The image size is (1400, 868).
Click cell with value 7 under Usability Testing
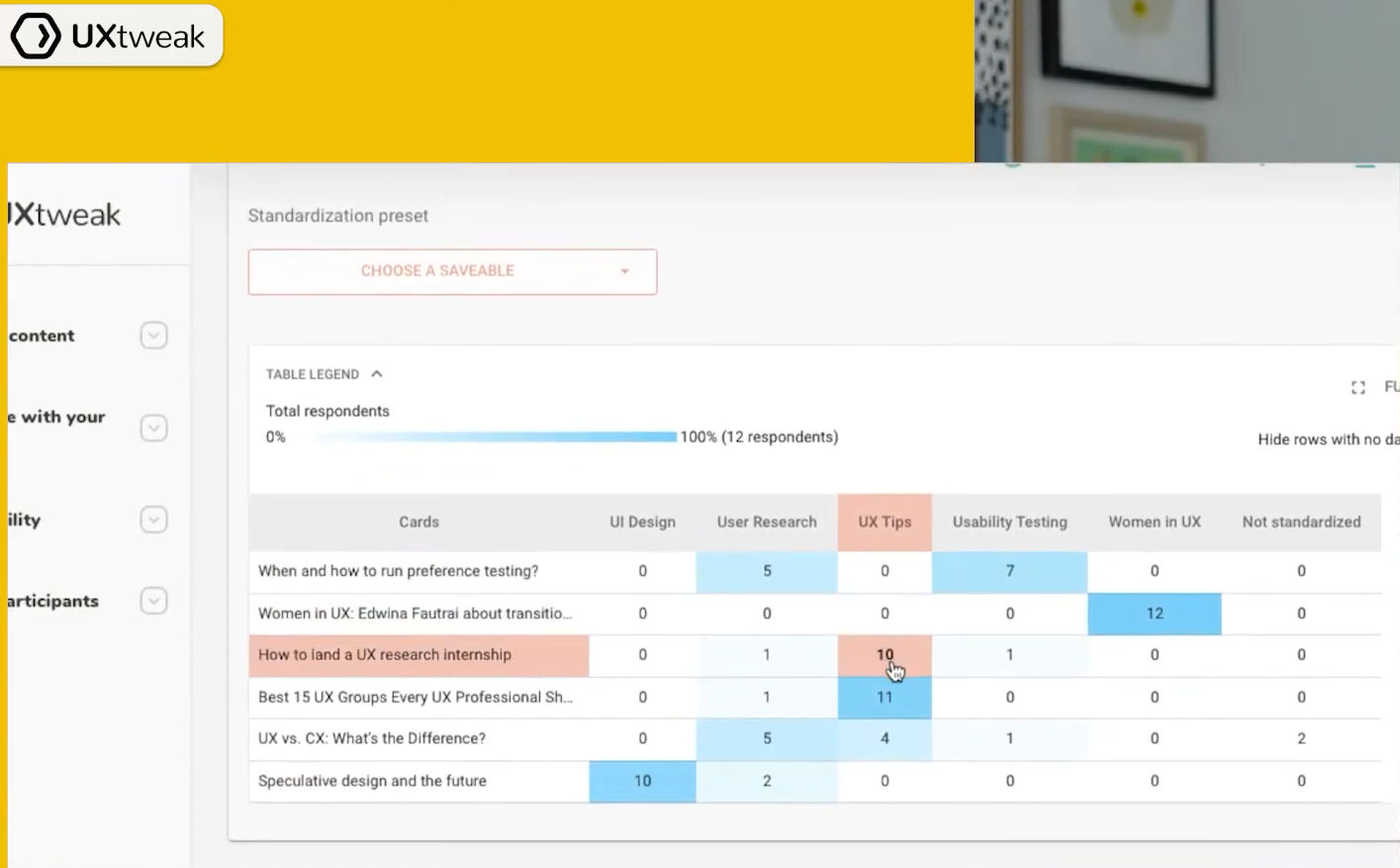[1009, 571]
